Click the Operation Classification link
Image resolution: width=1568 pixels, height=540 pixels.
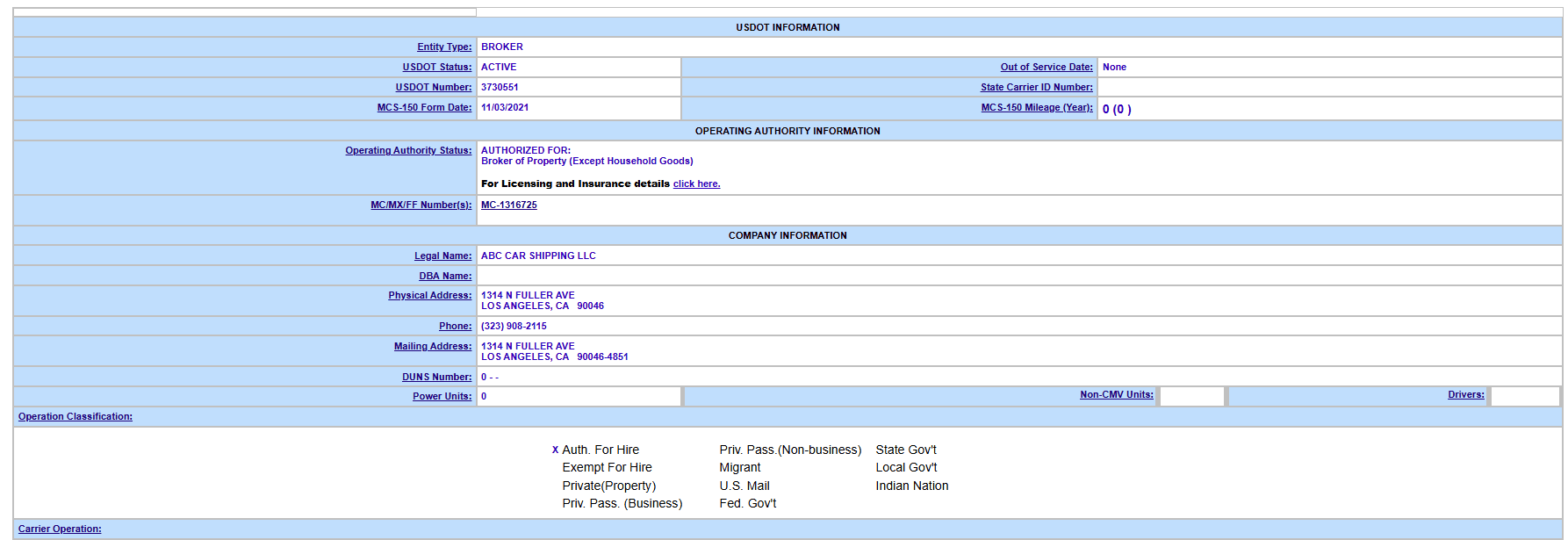[x=76, y=417]
